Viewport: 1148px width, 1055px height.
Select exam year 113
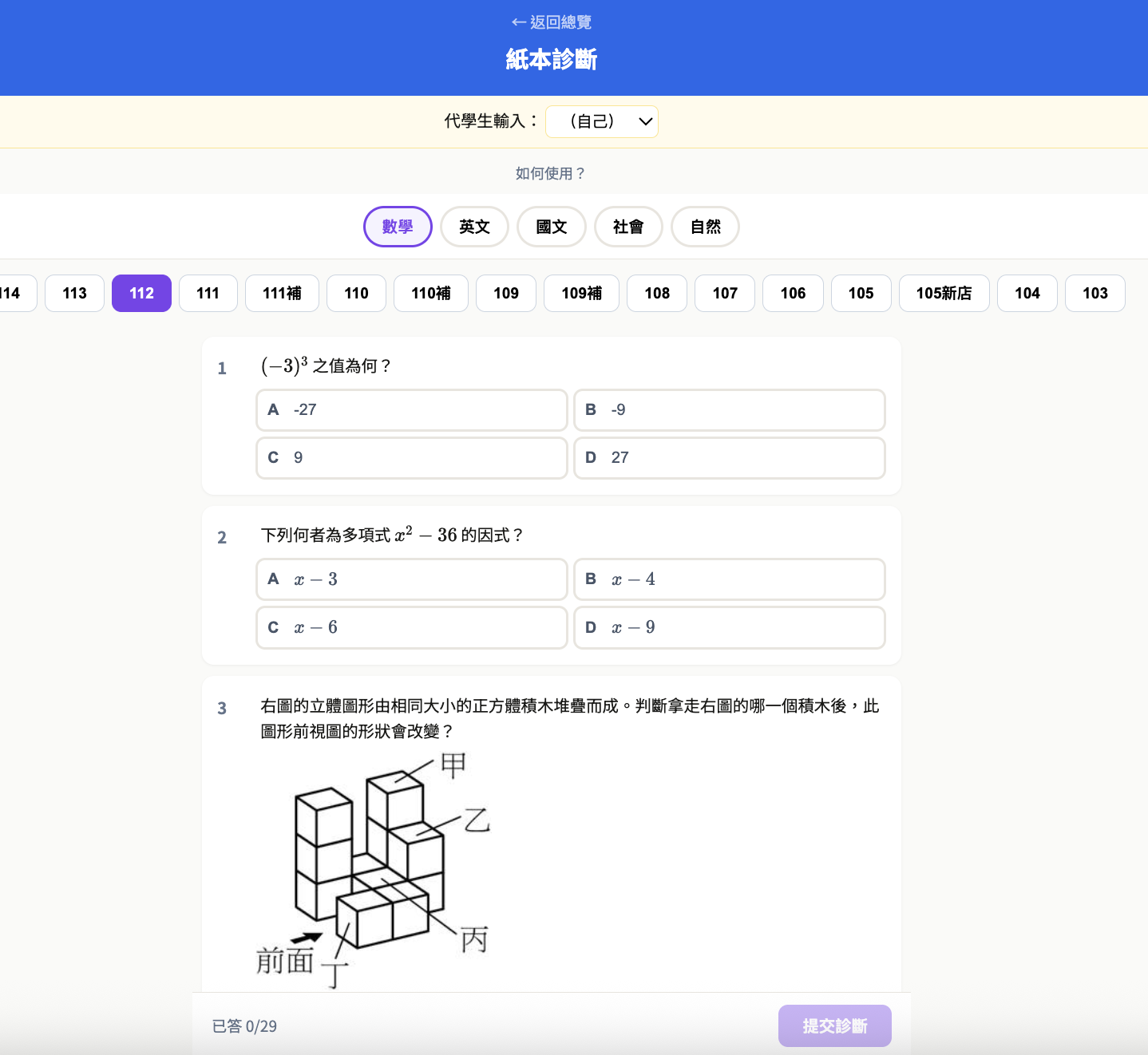point(74,293)
